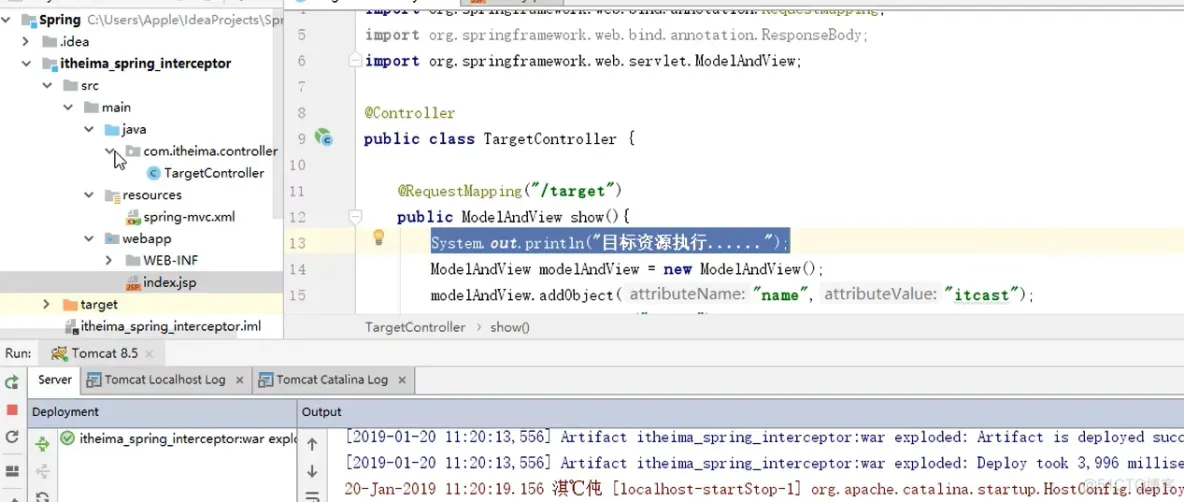
Task: Click the spring-mvc.xml file icon
Action: click(133, 217)
